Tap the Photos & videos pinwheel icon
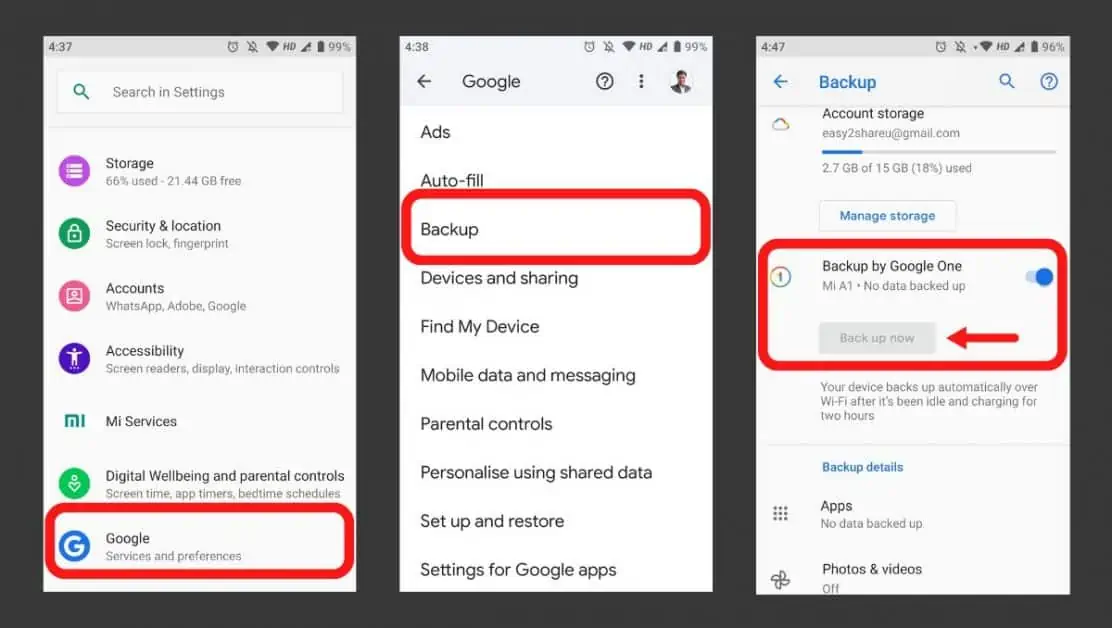1112x628 pixels. (780, 580)
